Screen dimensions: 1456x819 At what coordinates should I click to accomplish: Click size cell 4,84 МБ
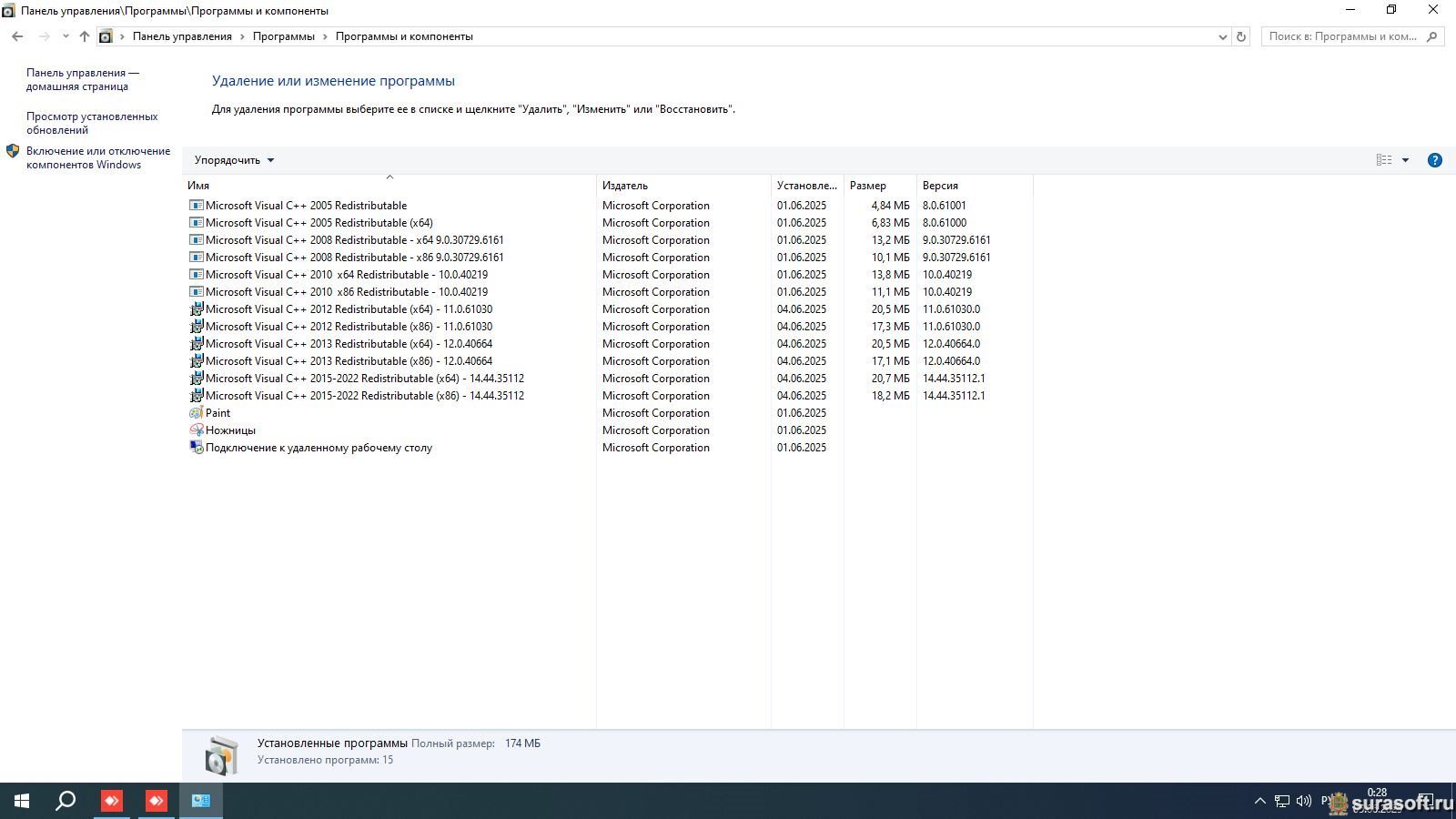click(890, 206)
